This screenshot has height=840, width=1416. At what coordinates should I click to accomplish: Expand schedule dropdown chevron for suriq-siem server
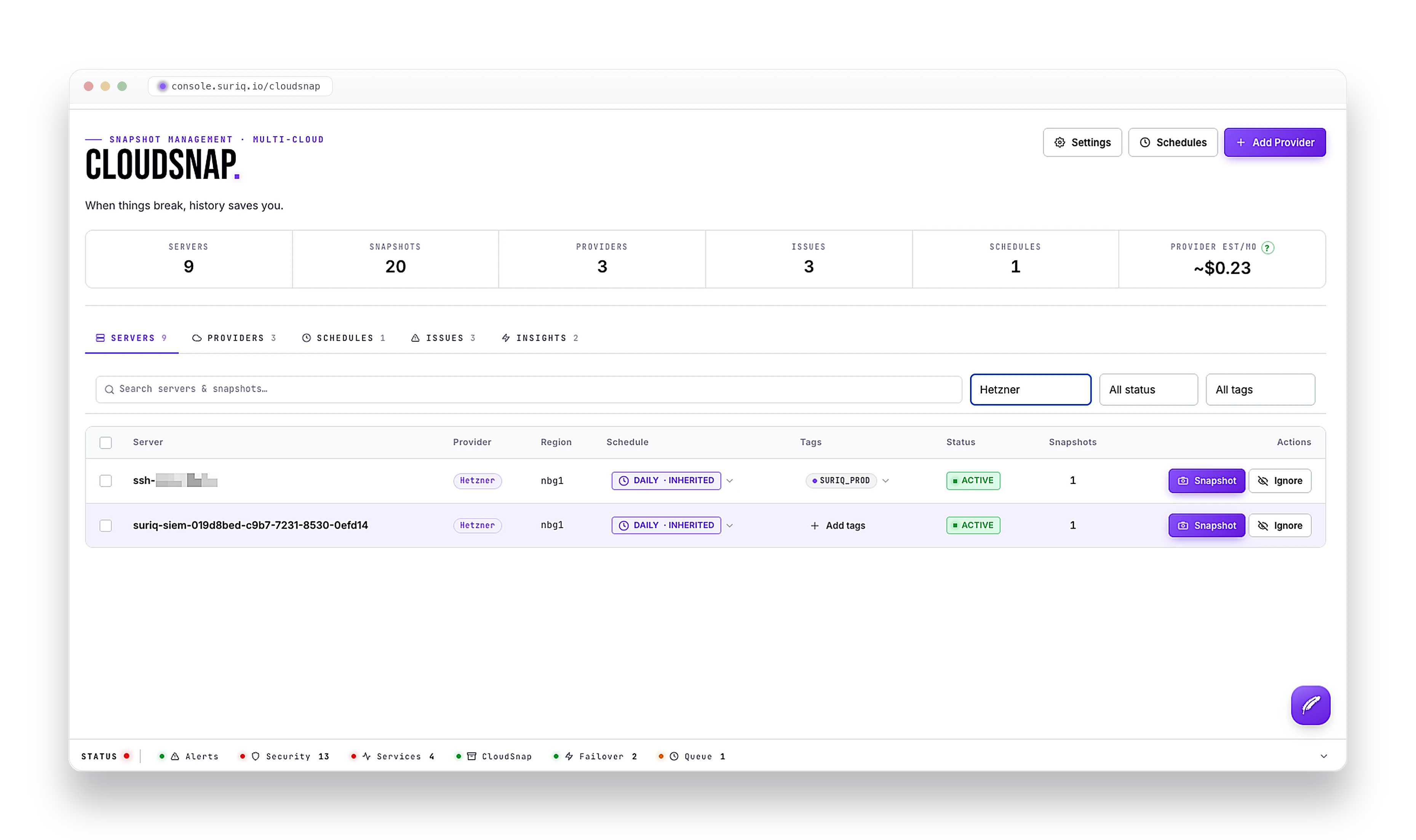(730, 525)
